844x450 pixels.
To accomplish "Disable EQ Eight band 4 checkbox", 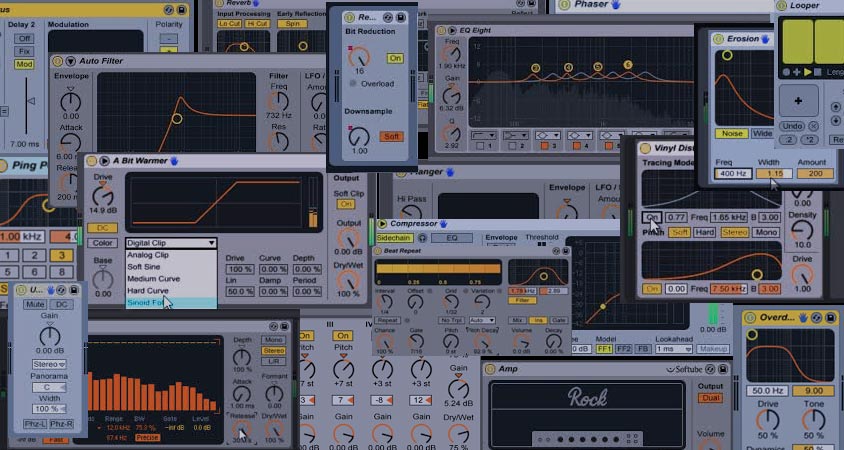I will (576, 146).
